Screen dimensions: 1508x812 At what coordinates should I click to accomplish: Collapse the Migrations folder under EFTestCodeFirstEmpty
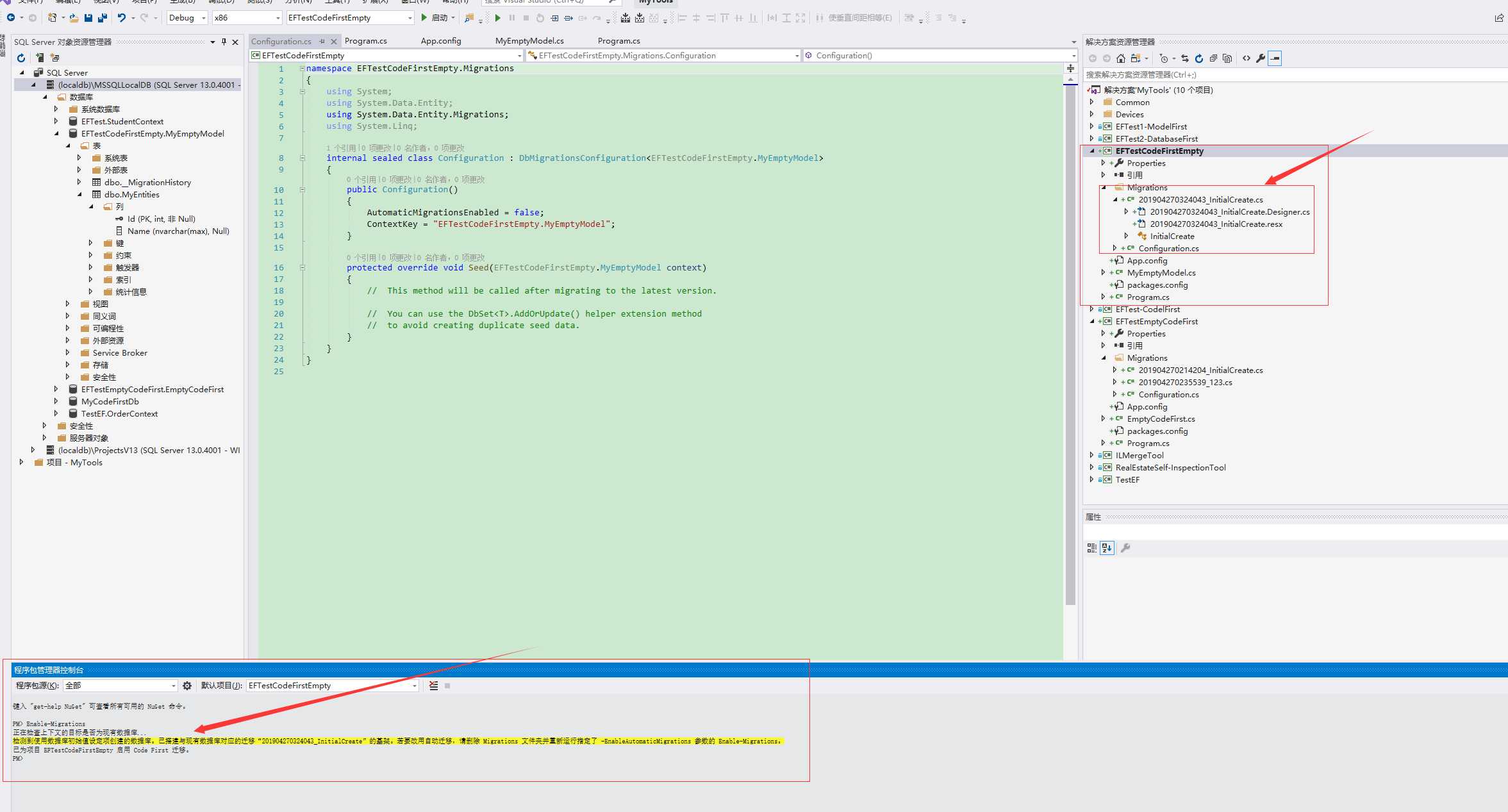pos(1104,188)
